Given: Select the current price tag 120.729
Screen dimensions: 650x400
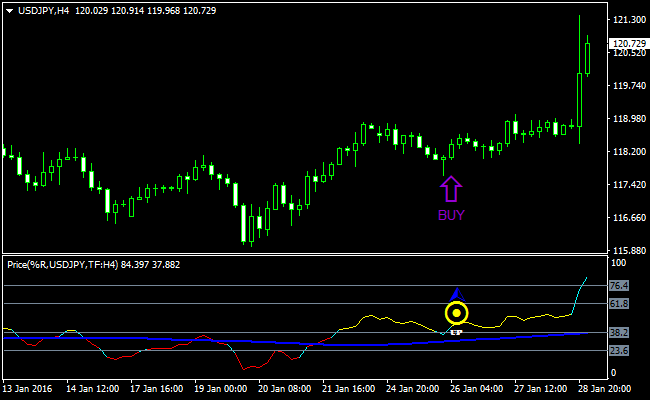Looking at the screenshot, I should point(627,43).
